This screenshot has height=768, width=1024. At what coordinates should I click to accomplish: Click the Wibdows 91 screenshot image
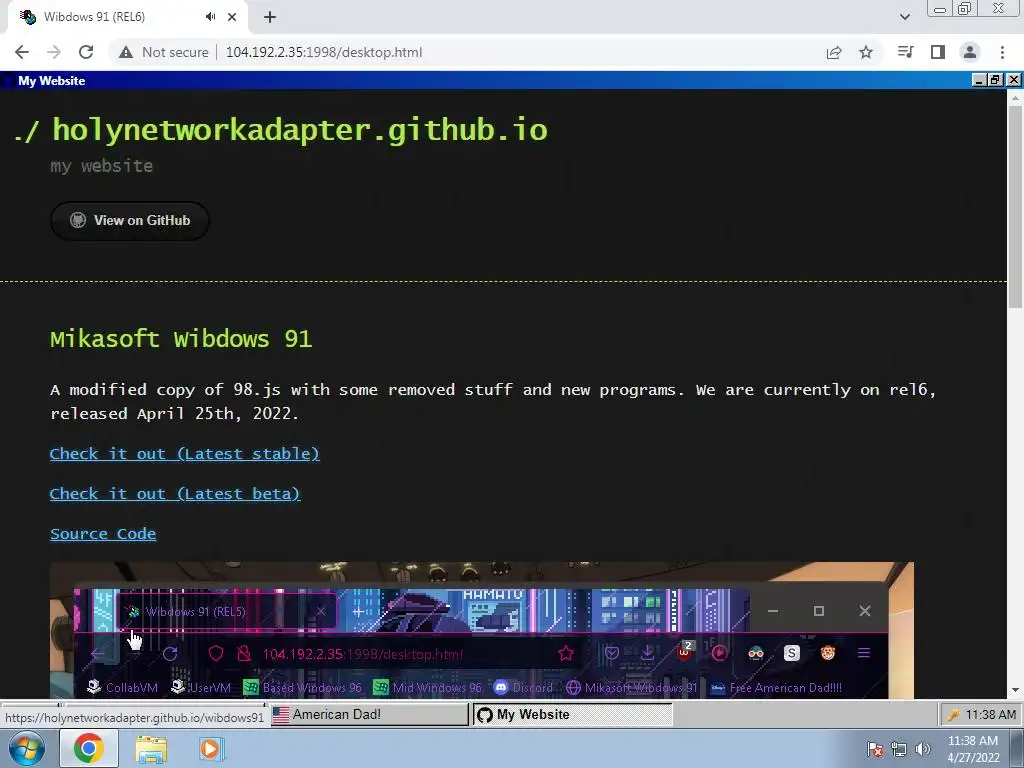pyautogui.click(x=482, y=630)
